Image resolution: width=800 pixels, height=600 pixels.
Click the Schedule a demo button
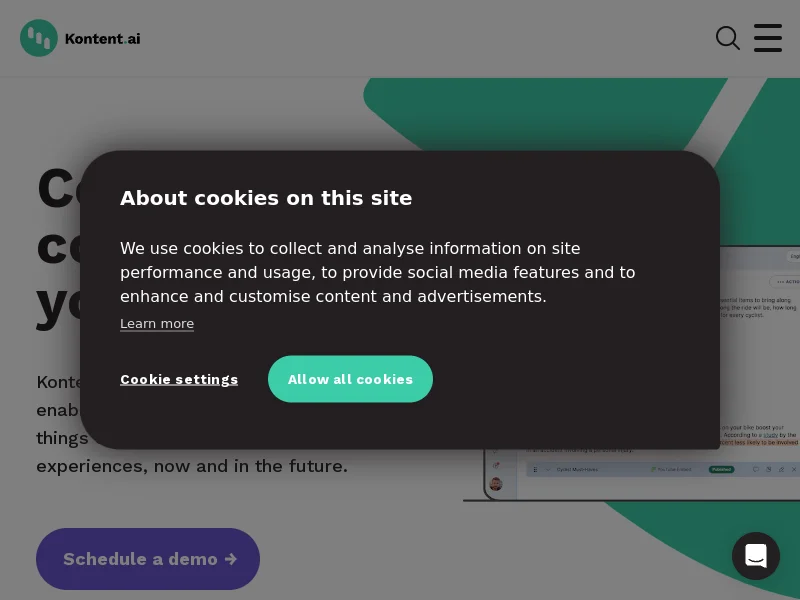(x=148, y=559)
